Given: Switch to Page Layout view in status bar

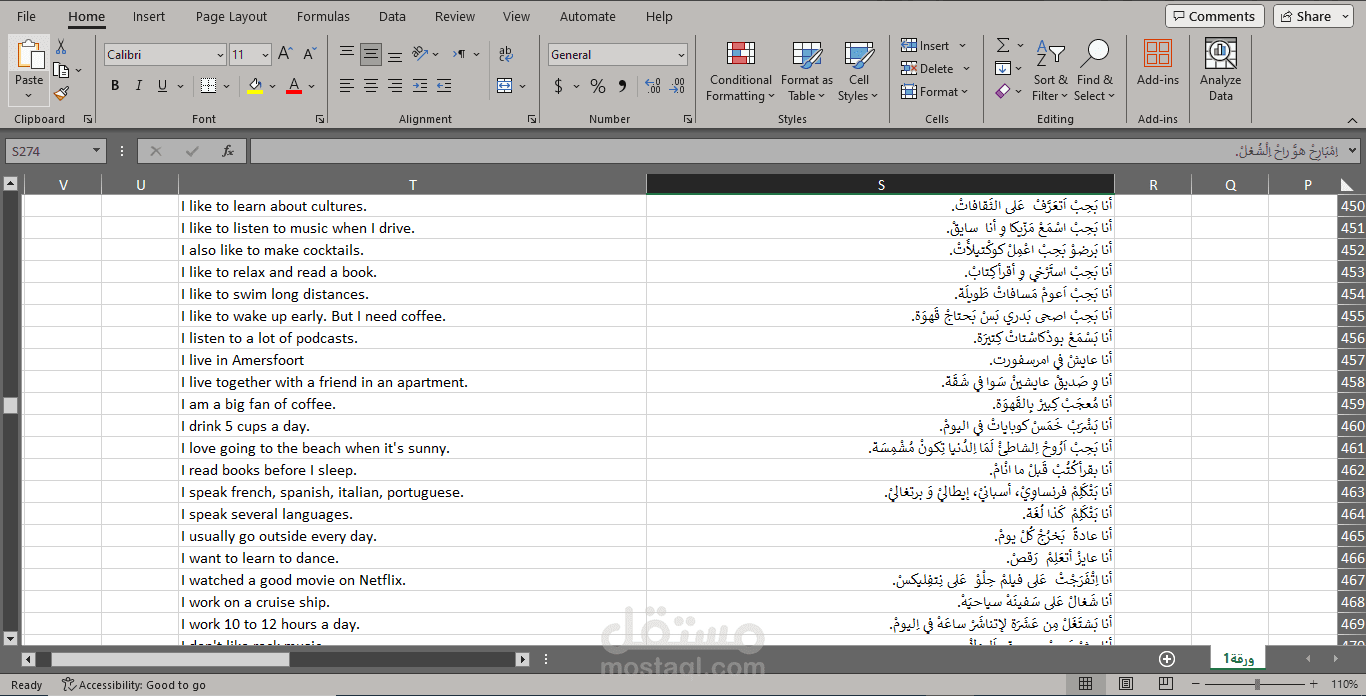Looking at the screenshot, I should [1126, 684].
